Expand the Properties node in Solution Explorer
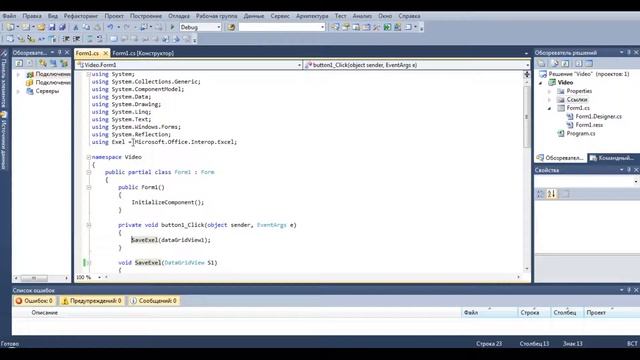This screenshot has width=640, height=360. click(549, 91)
